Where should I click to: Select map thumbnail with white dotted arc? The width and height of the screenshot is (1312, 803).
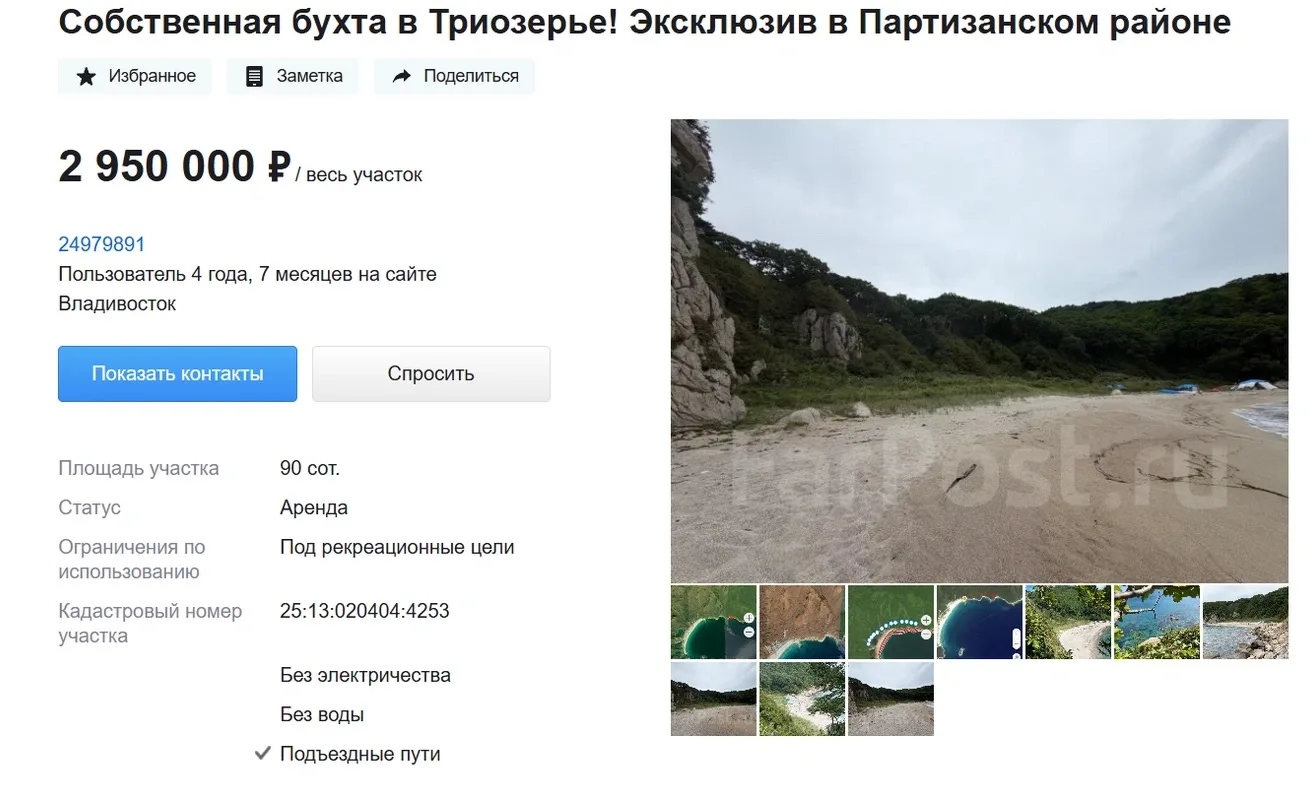point(890,622)
